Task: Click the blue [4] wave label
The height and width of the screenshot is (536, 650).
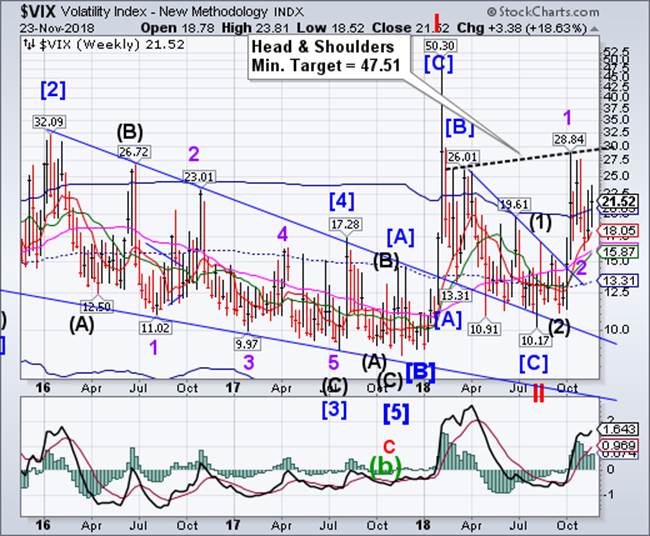Action: pos(342,201)
